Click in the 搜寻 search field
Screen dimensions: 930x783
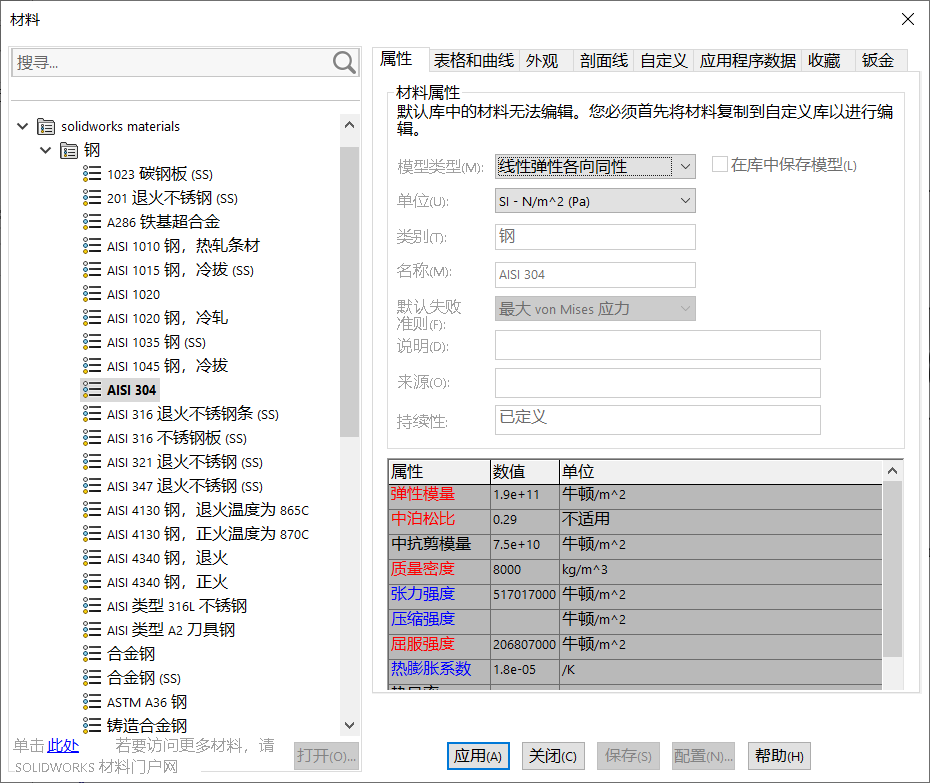170,63
